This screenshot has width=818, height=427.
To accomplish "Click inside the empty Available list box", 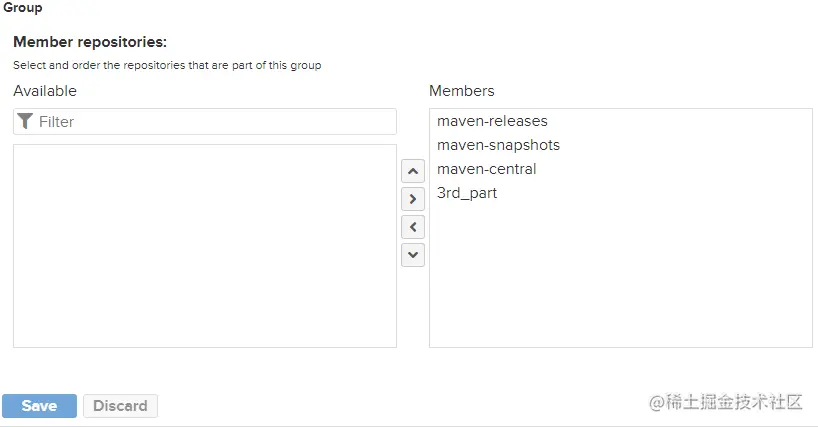I will coord(205,246).
